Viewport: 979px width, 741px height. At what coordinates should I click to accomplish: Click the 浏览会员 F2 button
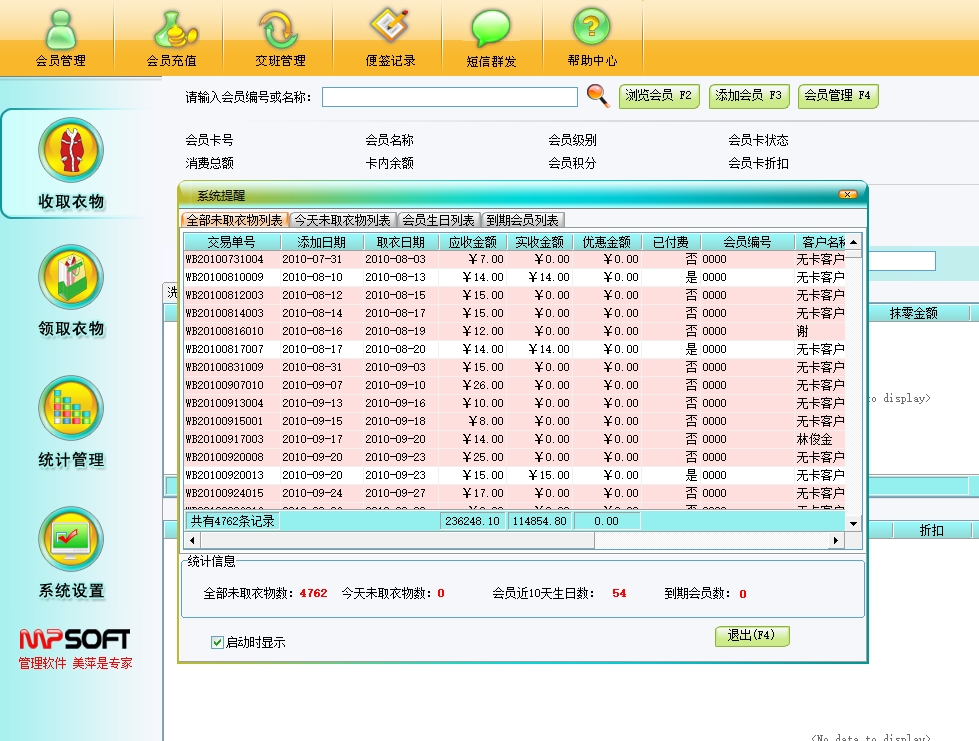[658, 96]
